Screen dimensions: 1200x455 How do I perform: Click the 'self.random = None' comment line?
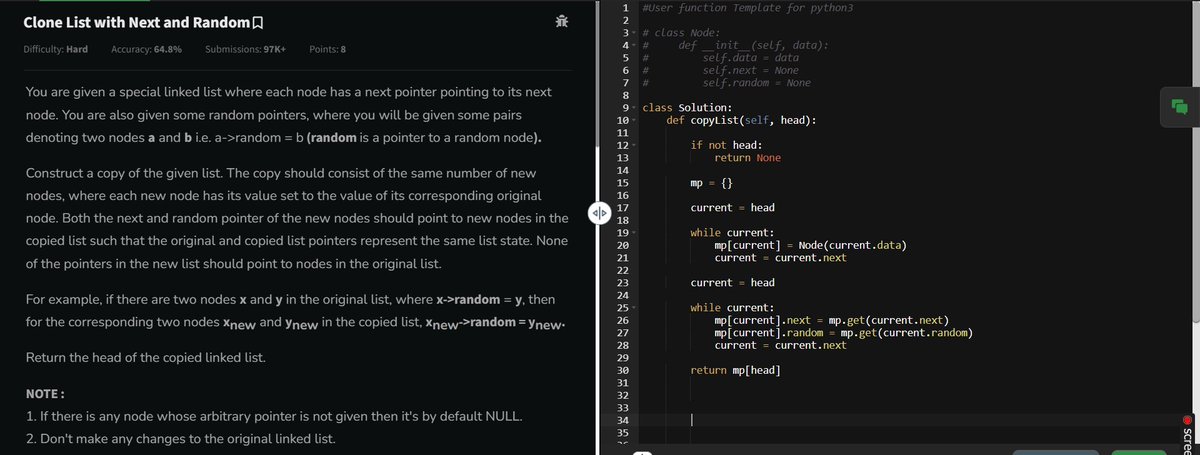tap(757, 83)
